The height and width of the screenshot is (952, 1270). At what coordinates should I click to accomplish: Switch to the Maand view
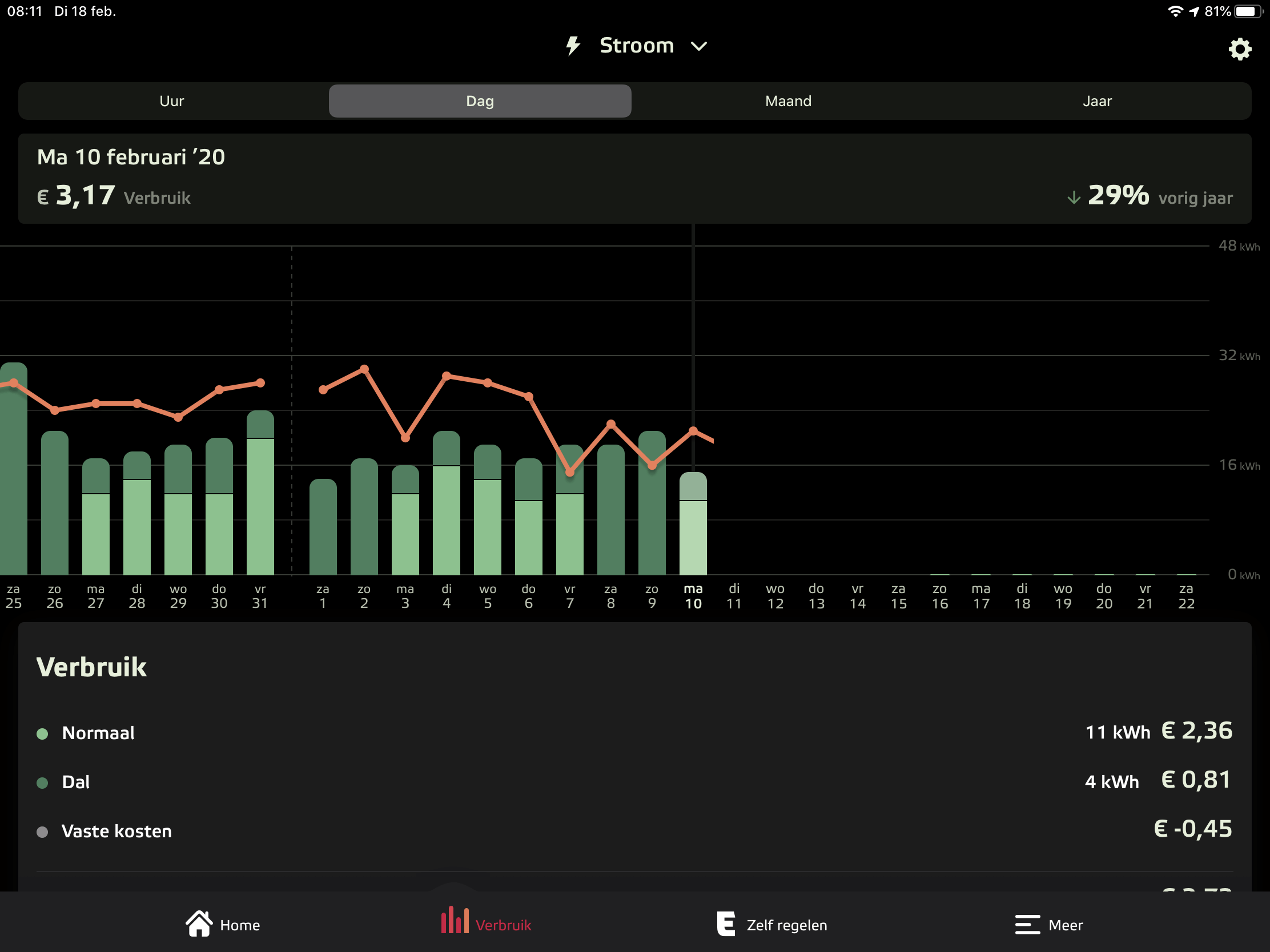click(787, 101)
